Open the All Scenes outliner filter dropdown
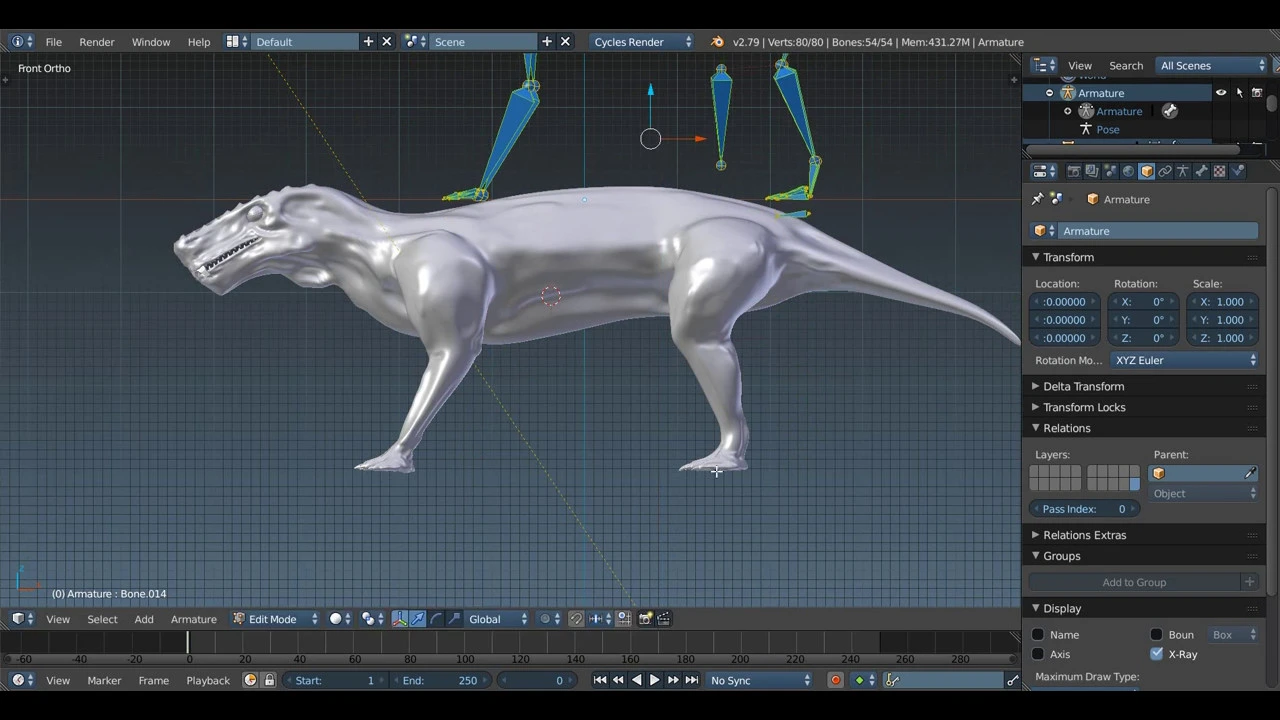Screen dimensions: 1280x720 (x=1211, y=66)
